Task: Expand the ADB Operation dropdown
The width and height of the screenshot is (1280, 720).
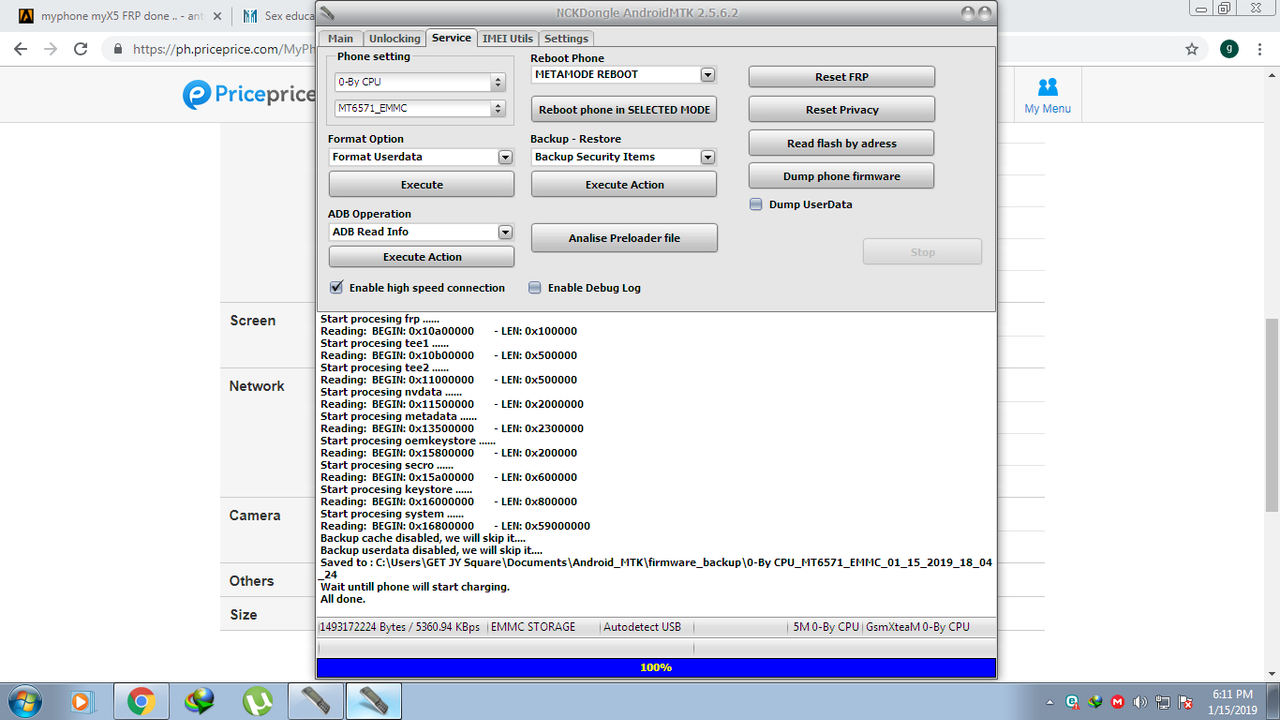Action: (x=505, y=232)
